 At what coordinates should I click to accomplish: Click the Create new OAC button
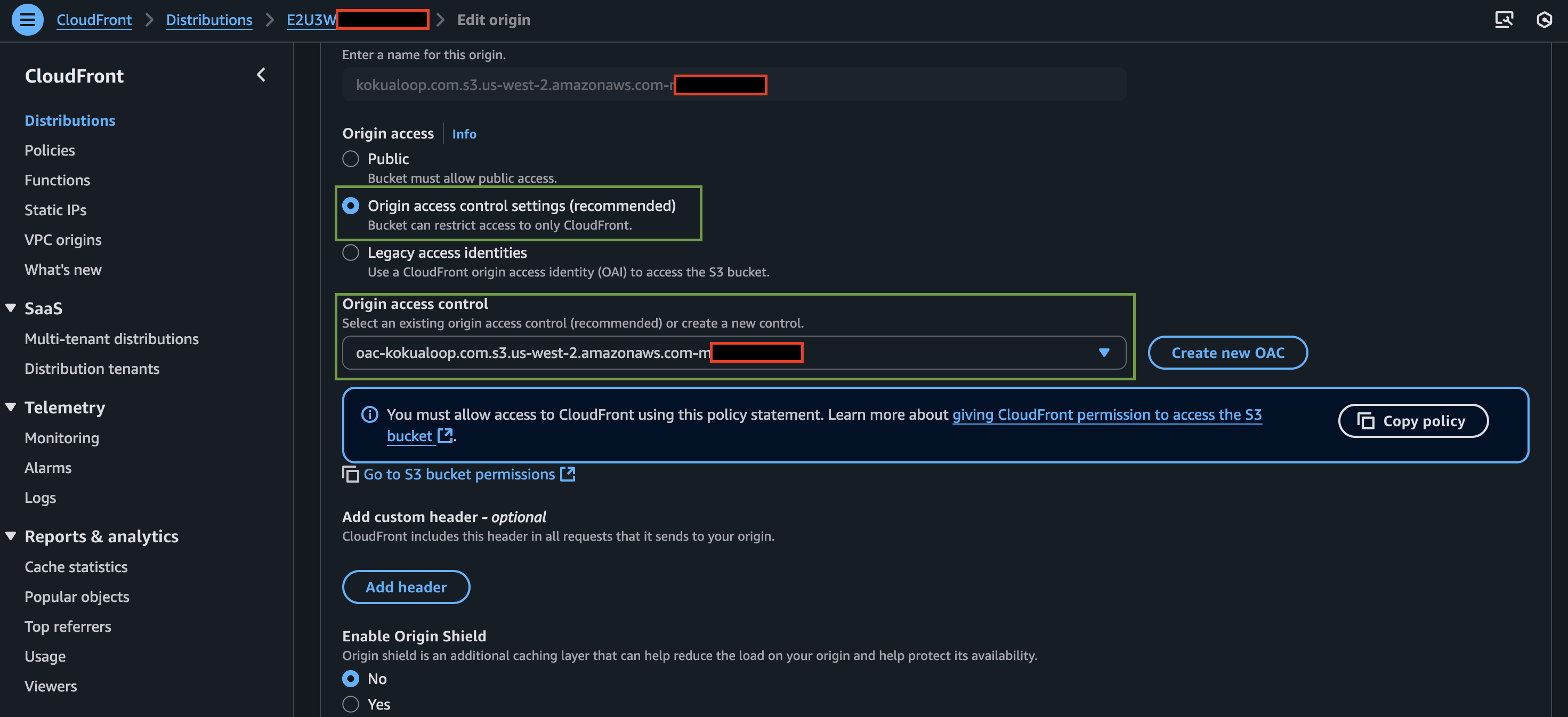(x=1228, y=353)
